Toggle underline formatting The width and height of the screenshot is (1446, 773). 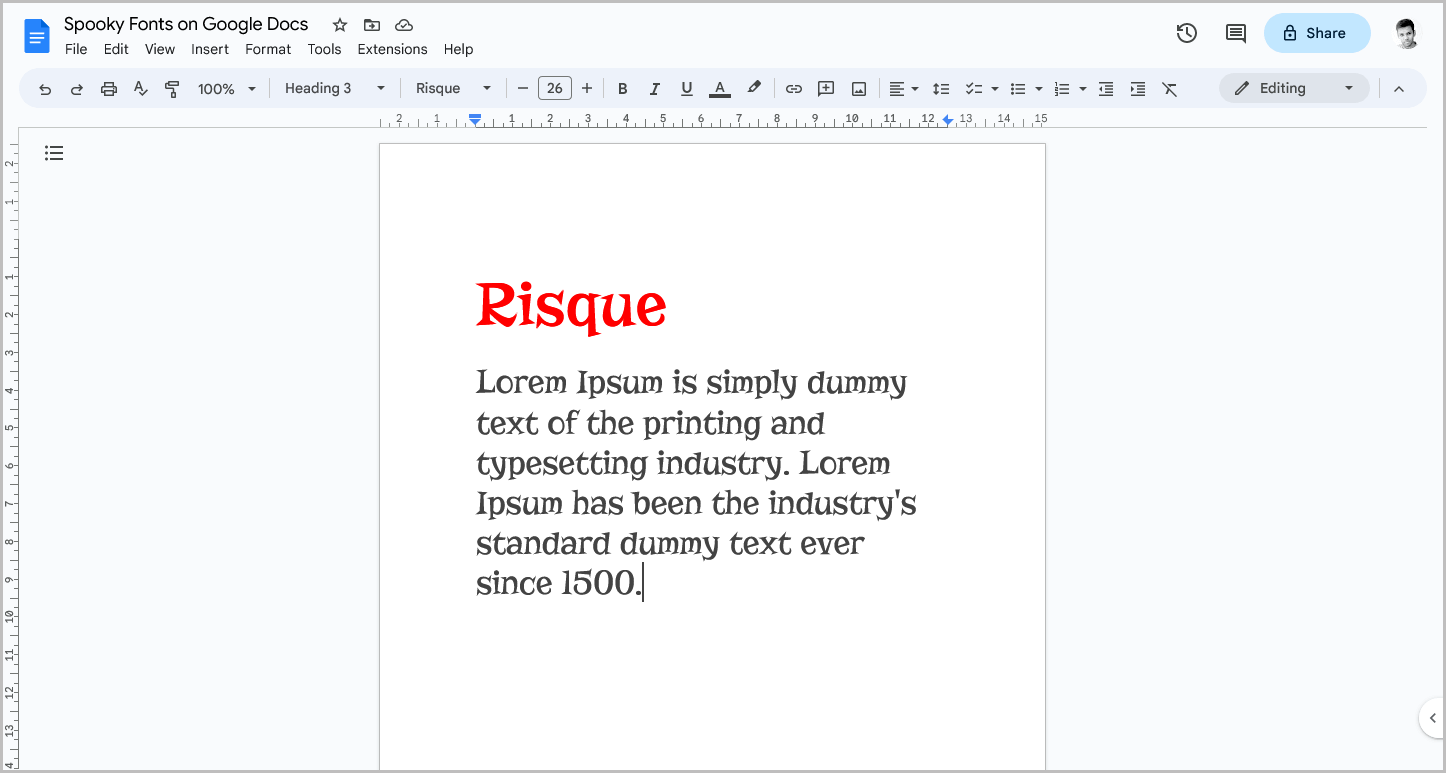click(687, 88)
